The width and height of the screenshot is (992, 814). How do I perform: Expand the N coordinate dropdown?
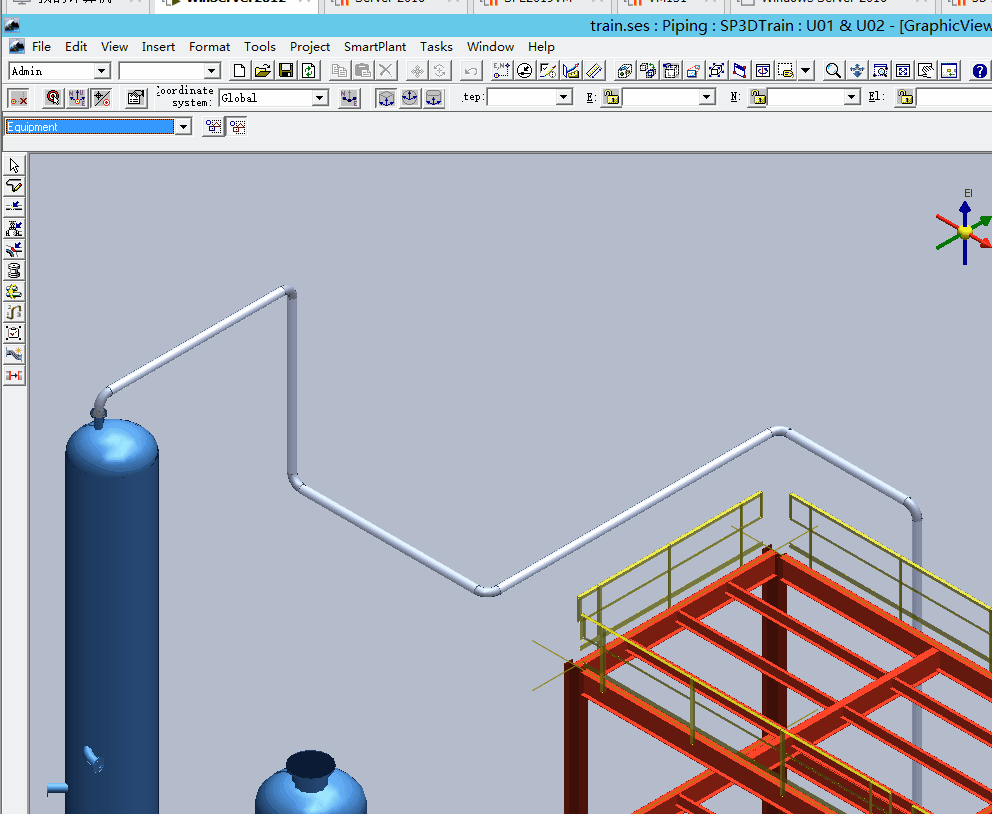(x=852, y=97)
